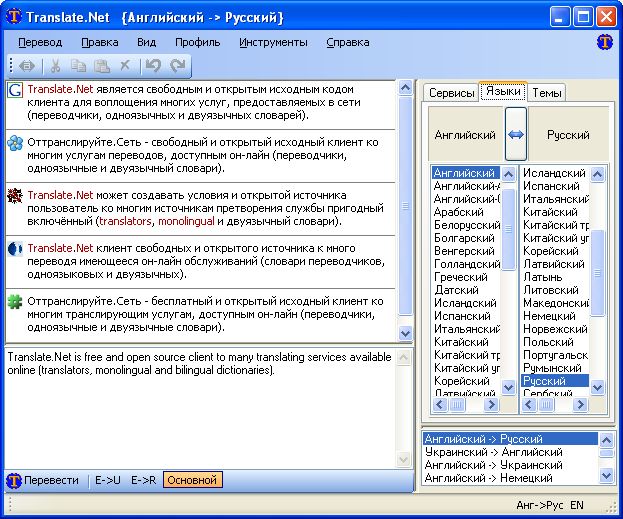Choose Немецкий in target language list

(550, 316)
